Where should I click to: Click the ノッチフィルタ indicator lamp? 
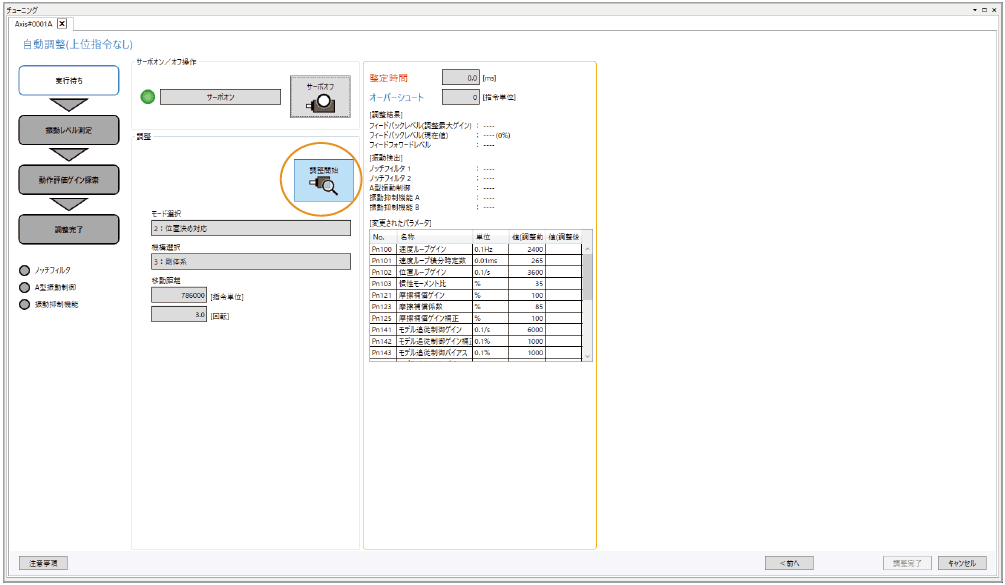[25, 270]
